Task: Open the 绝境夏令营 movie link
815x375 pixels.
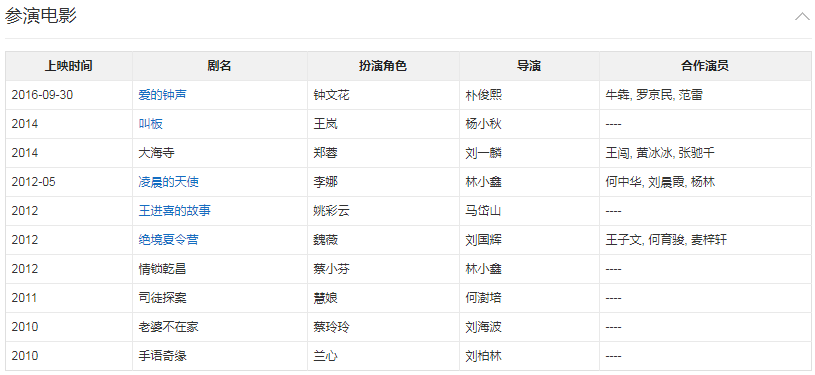Action: [x=168, y=240]
